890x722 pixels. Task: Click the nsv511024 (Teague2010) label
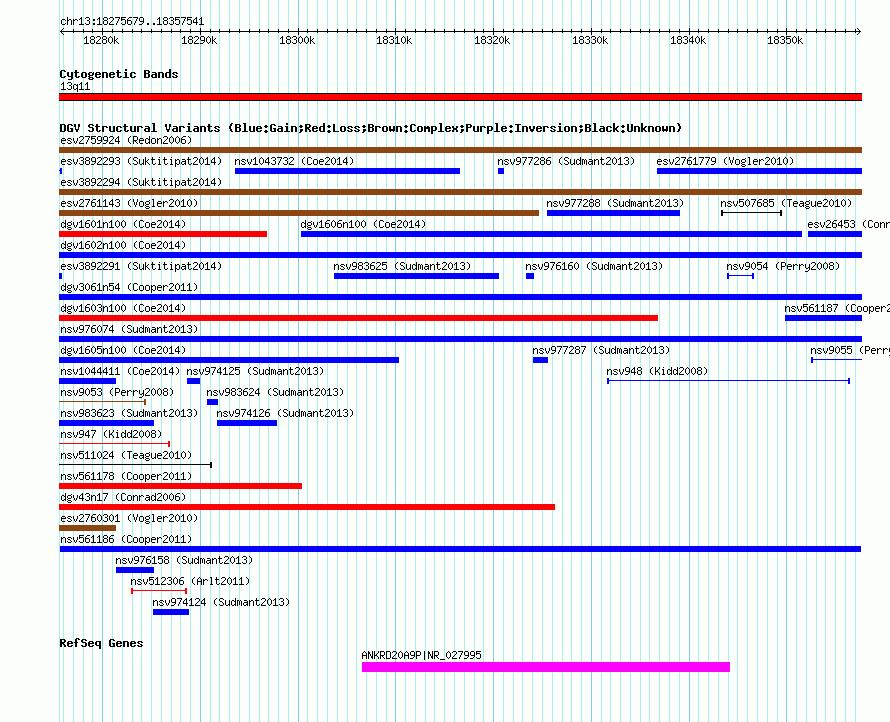(x=126, y=455)
